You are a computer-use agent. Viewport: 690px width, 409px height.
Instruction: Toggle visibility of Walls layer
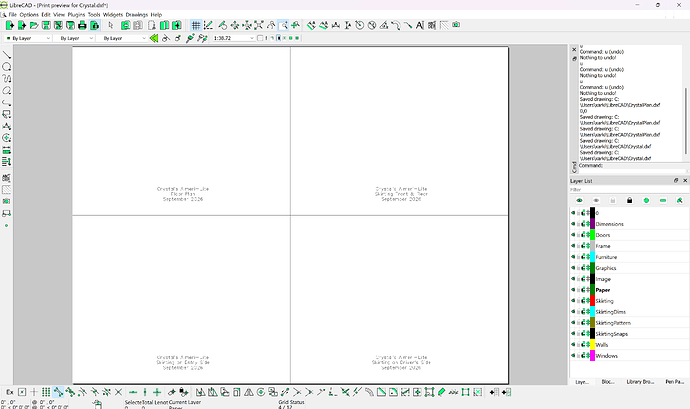pyautogui.click(x=573, y=345)
